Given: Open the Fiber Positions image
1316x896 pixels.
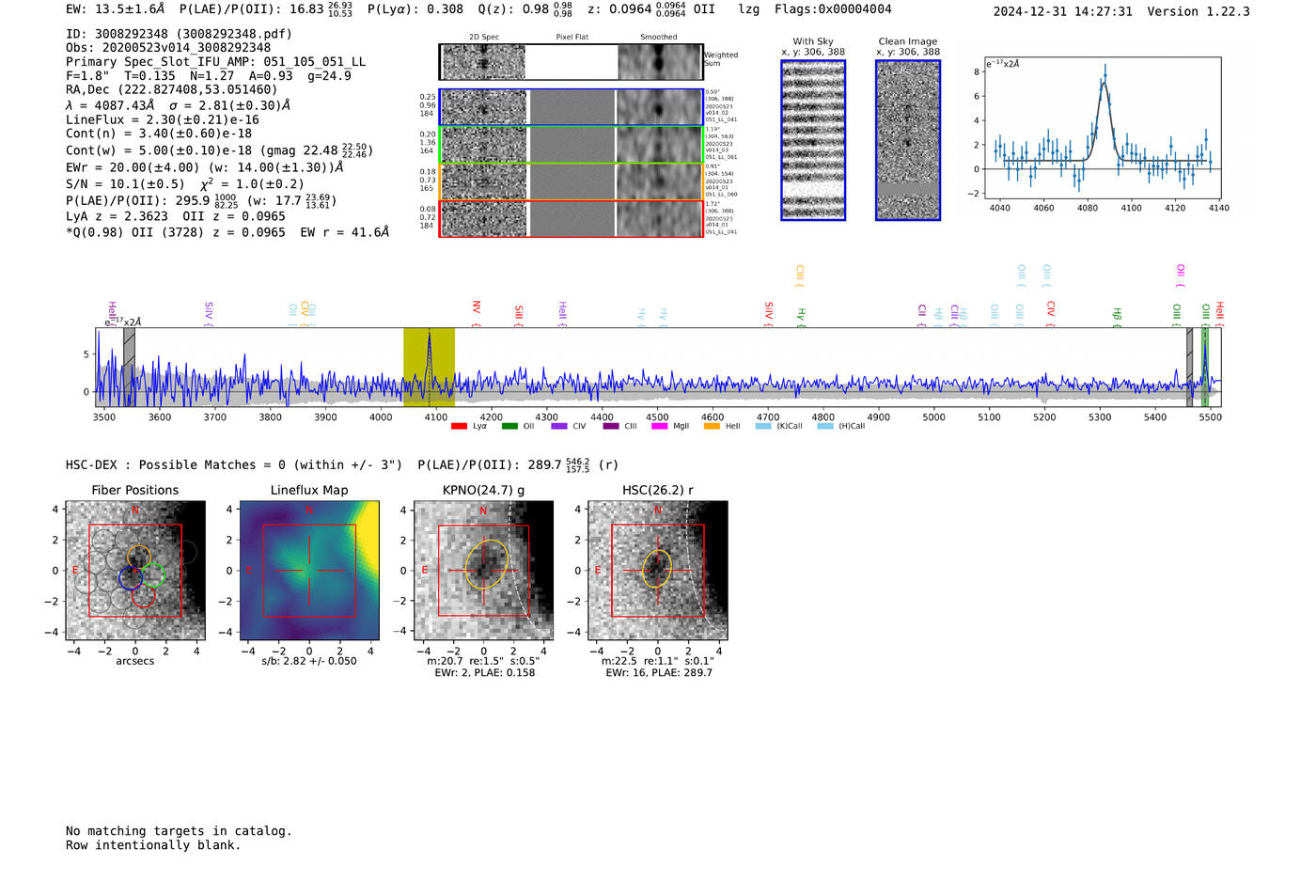Looking at the screenshot, I should click(135, 571).
